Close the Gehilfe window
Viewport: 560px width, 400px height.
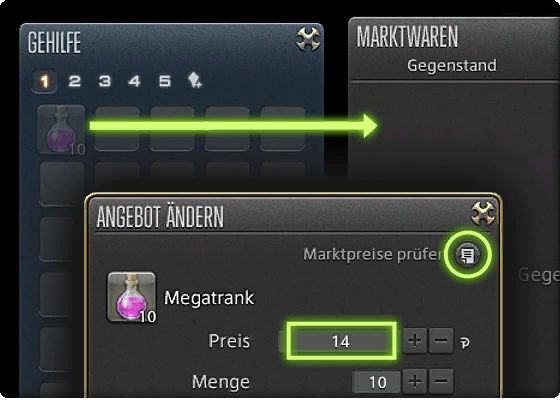(308, 39)
